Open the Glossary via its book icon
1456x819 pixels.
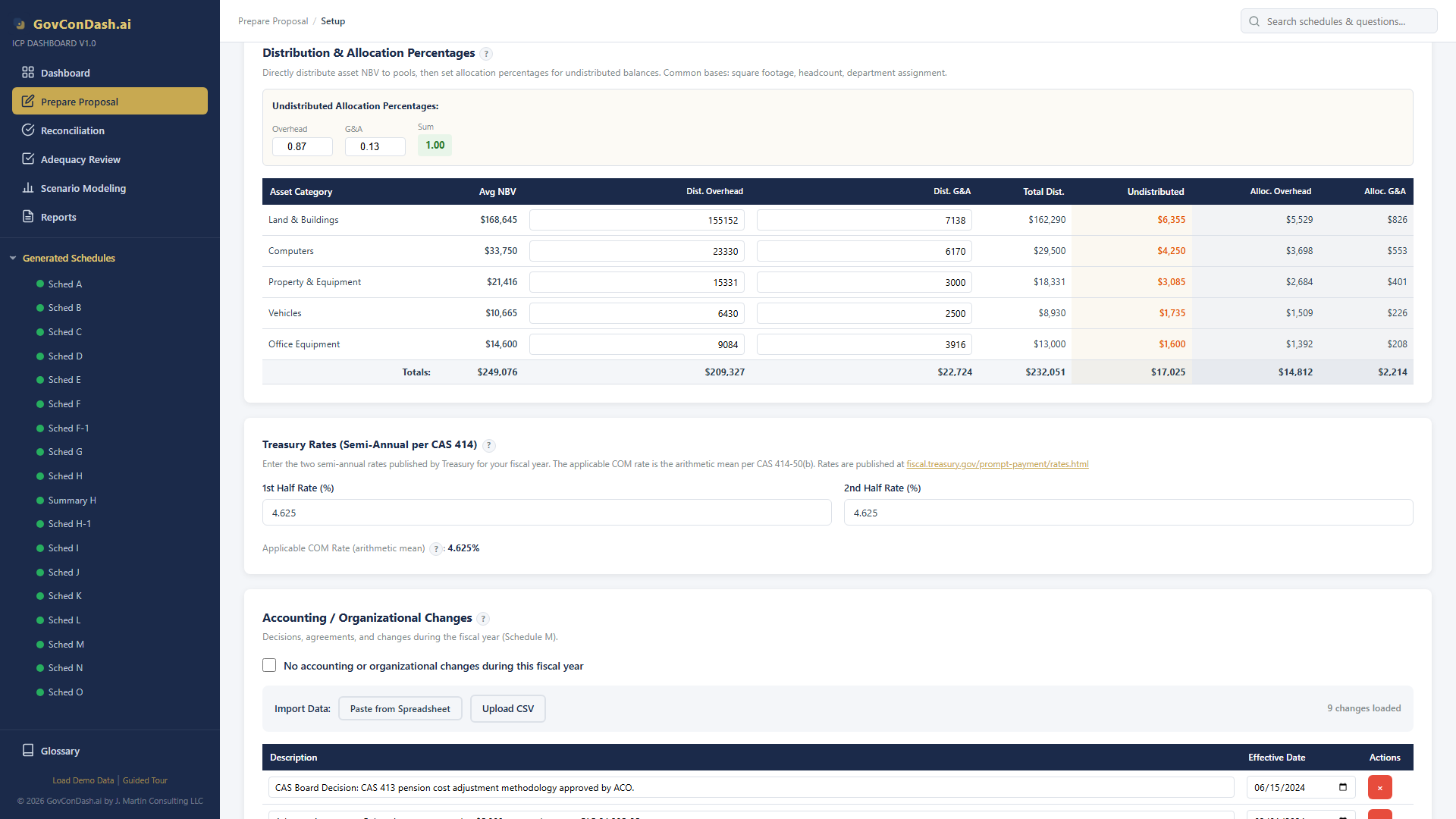point(29,751)
